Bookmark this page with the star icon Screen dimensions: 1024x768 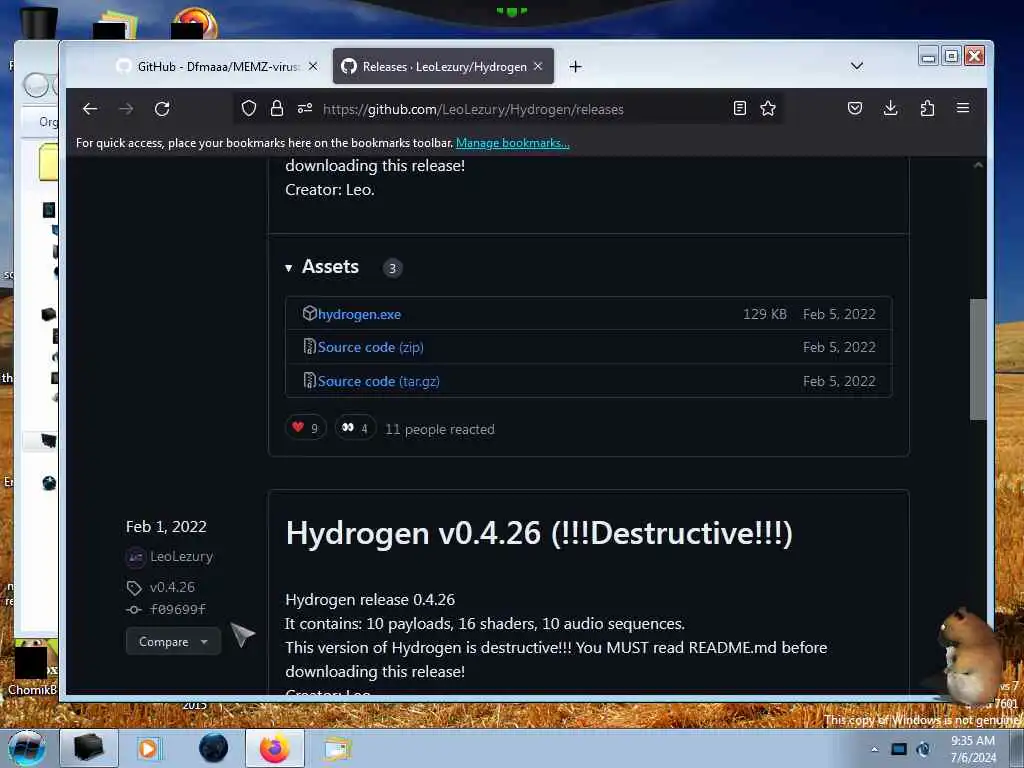tap(768, 108)
